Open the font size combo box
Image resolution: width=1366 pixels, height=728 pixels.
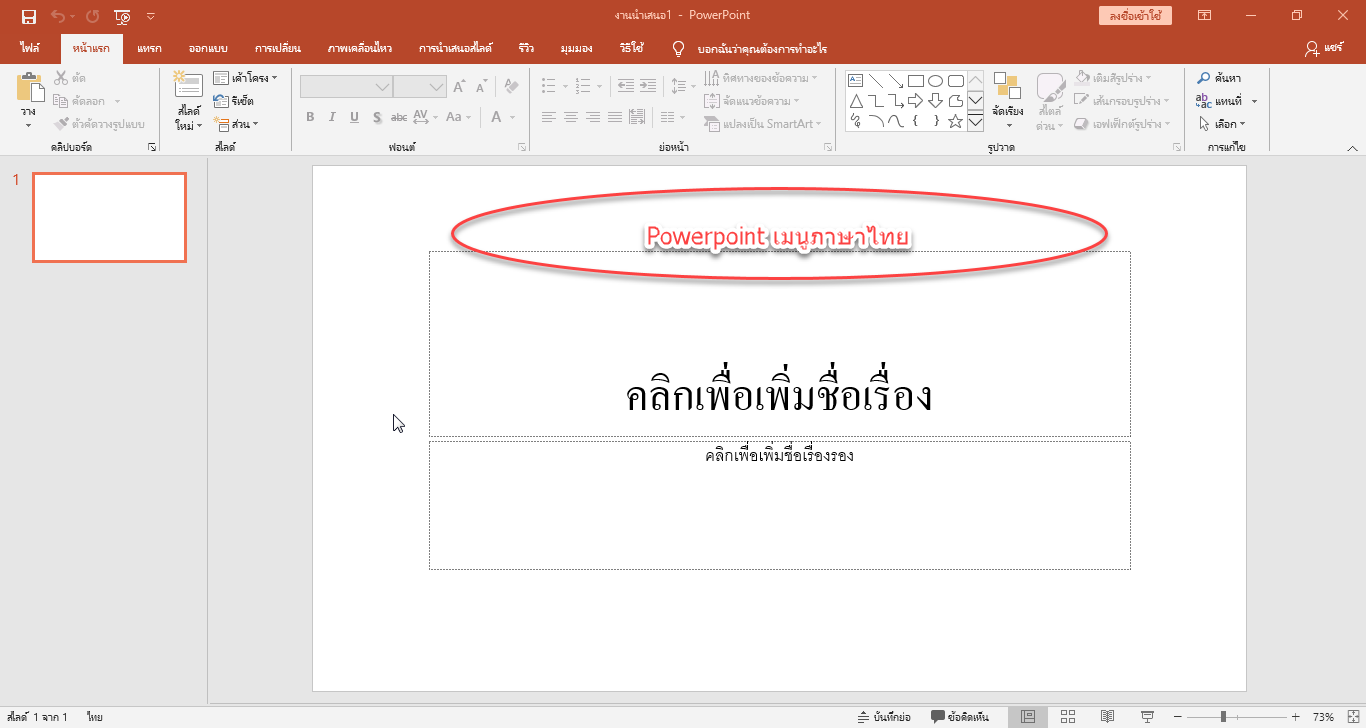pos(419,87)
